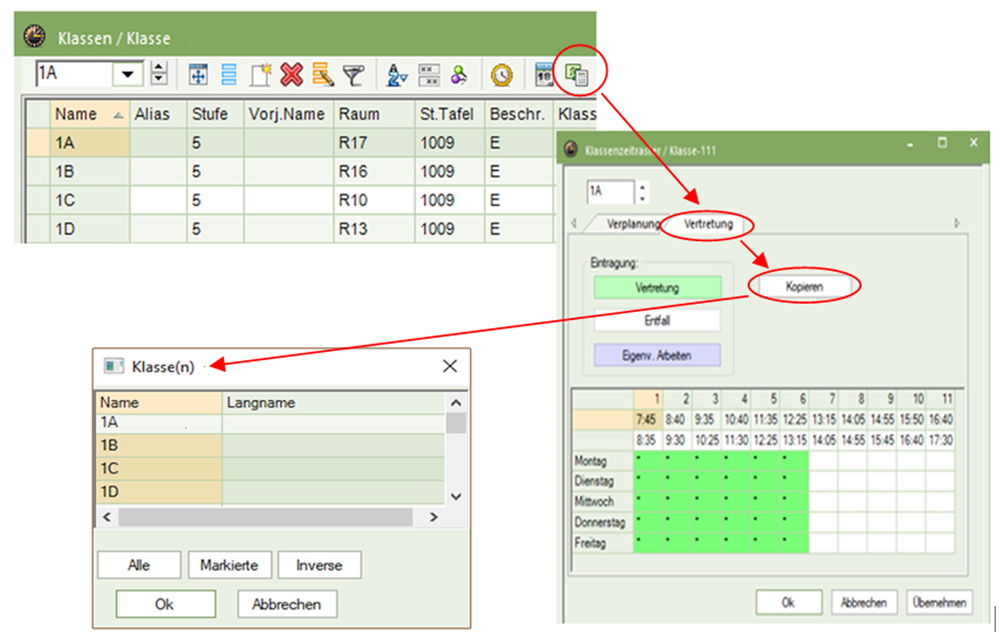
Task: Click the Kopieren button
Action: 804,286
